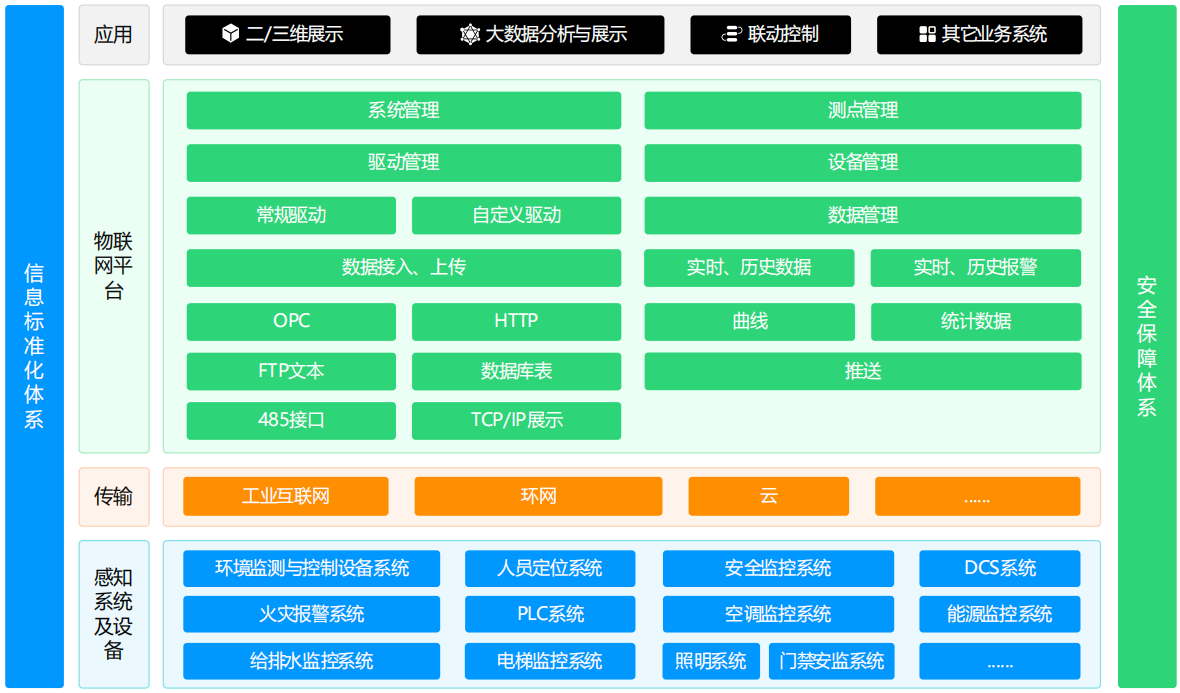
Task: Click the cube icon beside 二/三维展示
Action: coord(230,34)
